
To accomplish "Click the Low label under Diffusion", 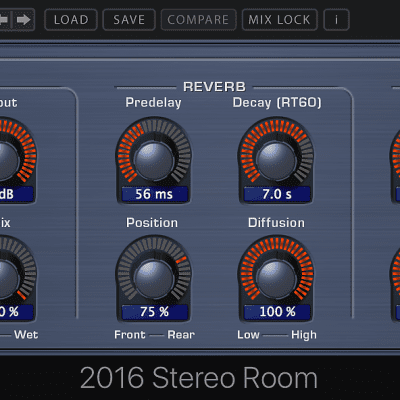I will pyautogui.click(x=248, y=335).
